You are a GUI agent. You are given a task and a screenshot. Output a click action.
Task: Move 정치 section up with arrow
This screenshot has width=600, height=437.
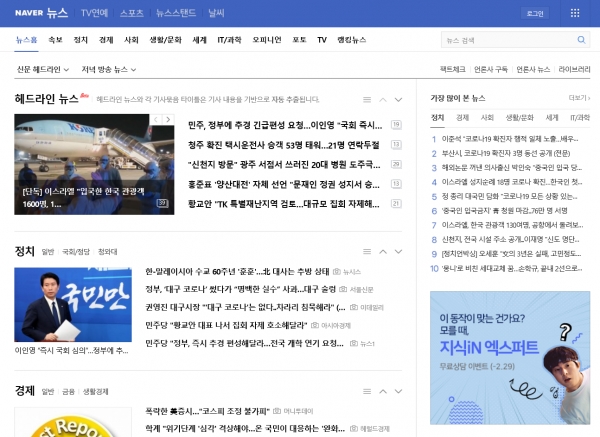point(383,251)
